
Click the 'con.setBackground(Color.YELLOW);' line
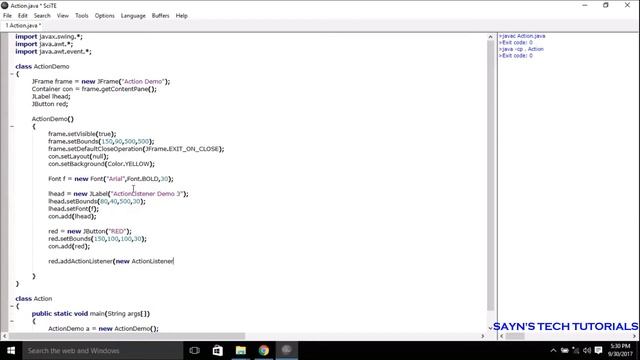tap(102, 164)
